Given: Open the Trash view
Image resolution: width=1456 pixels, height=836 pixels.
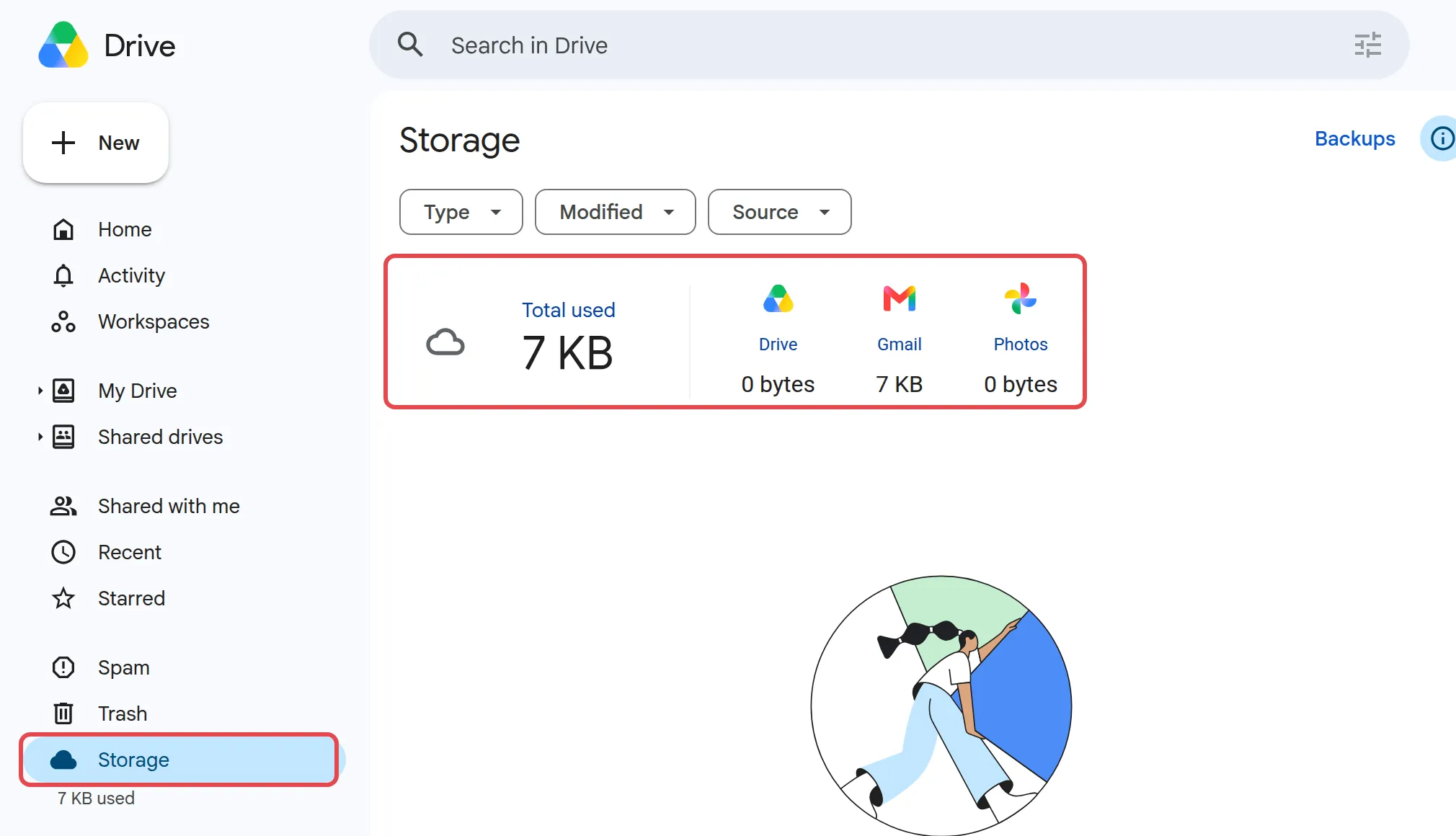Looking at the screenshot, I should [183, 713].
